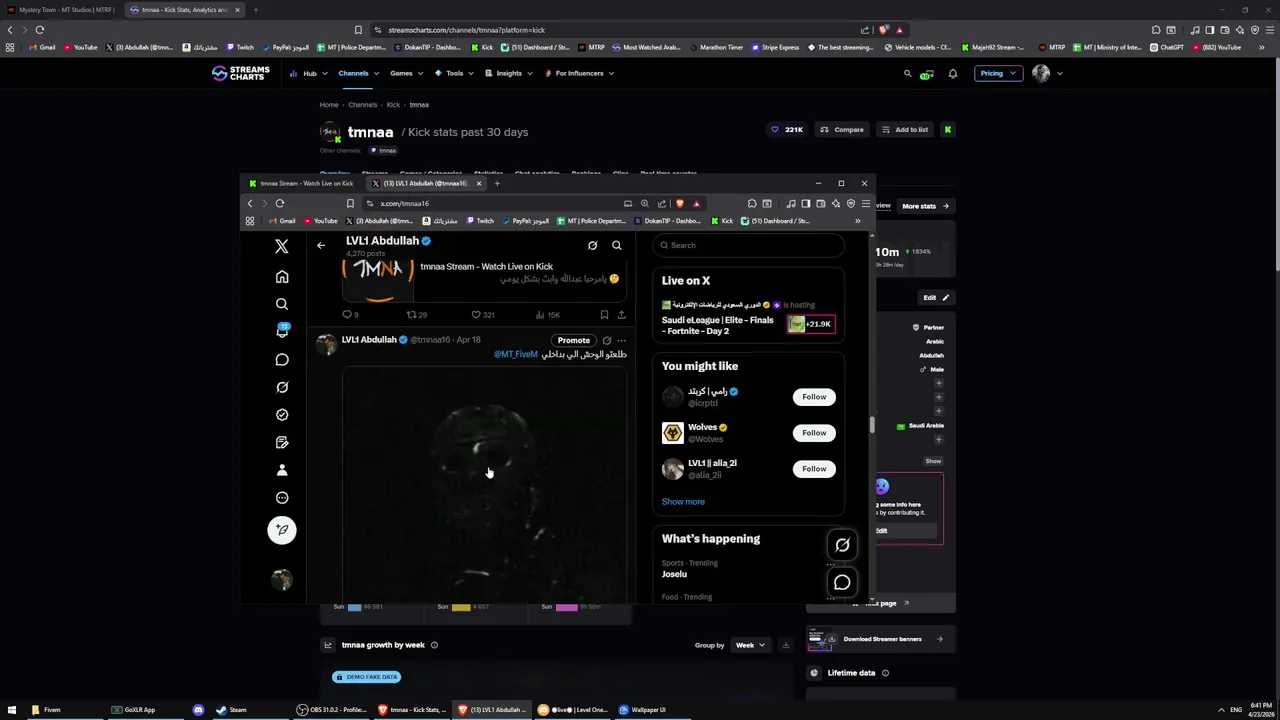
Task: Open Grok icon in X sidebar
Action: pyautogui.click(x=282, y=387)
